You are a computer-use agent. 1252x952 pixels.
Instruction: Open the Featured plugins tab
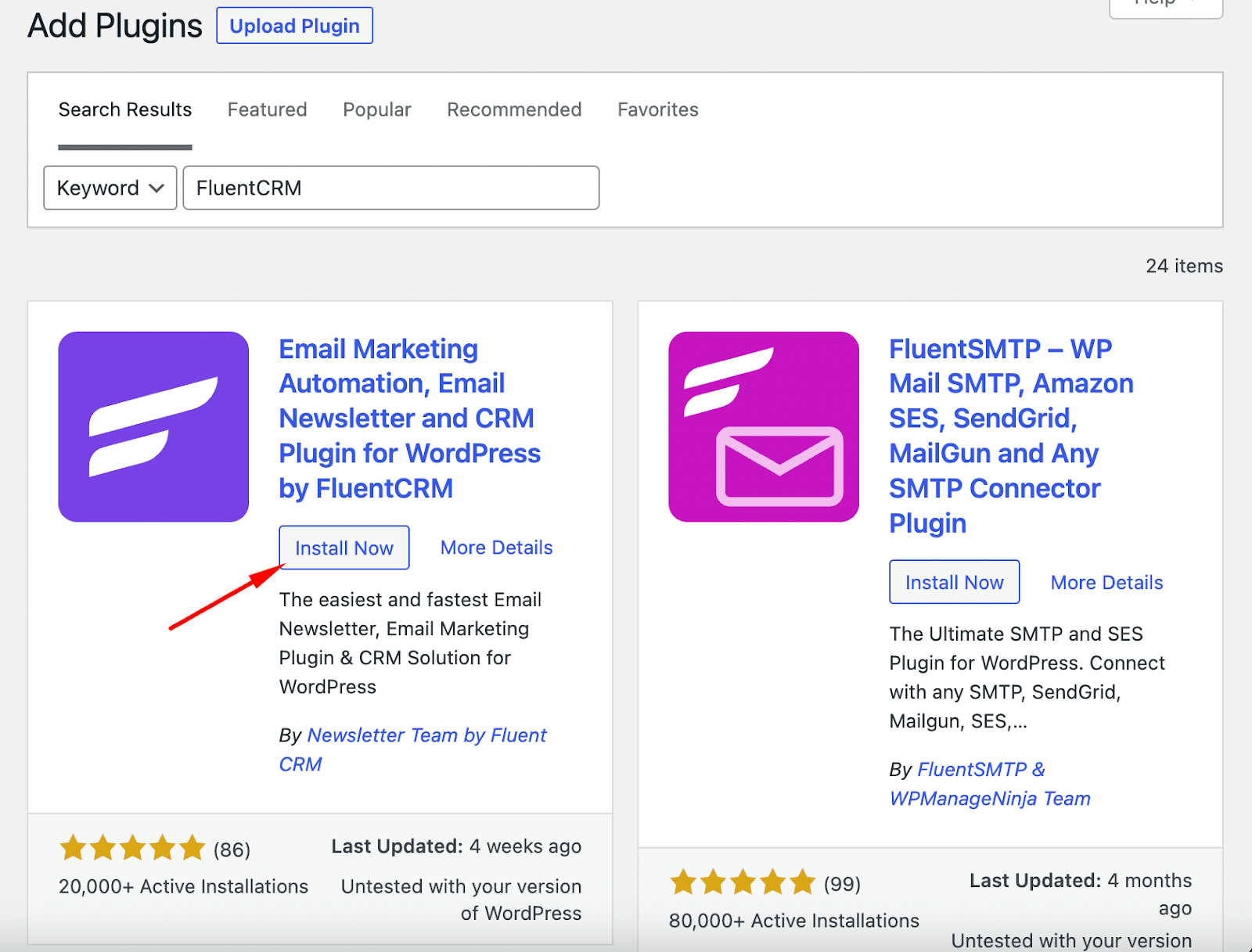[268, 110]
